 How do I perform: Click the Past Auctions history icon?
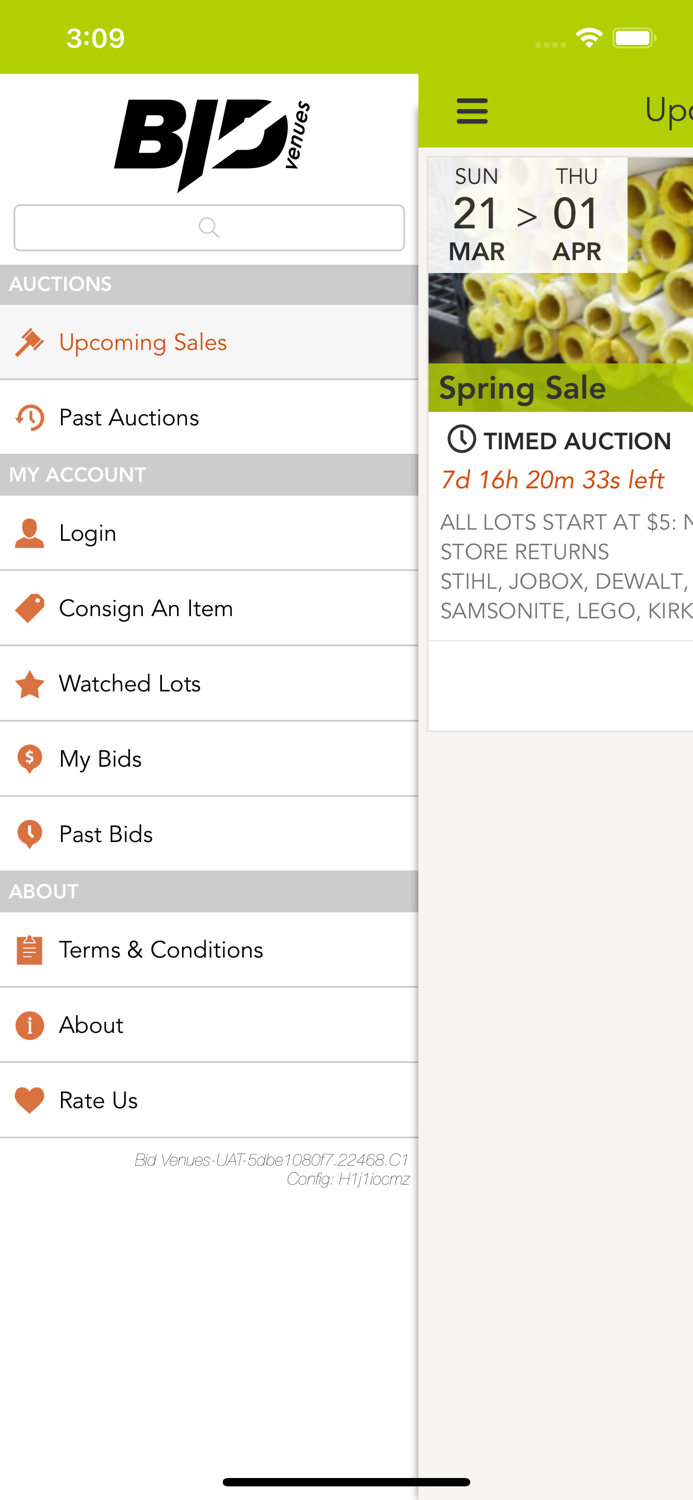(29, 418)
